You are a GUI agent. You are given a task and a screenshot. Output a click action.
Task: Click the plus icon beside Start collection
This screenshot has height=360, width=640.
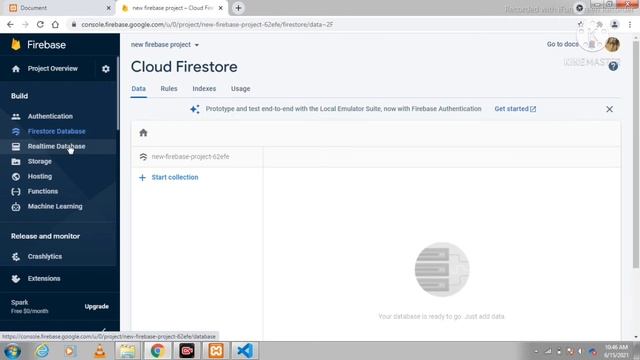coord(142,178)
